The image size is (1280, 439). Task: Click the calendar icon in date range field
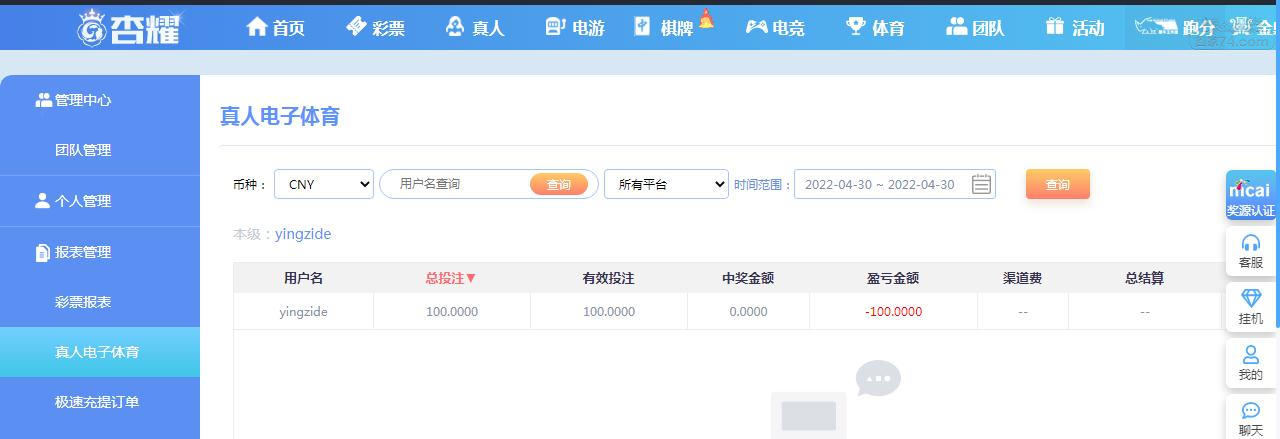point(981,184)
